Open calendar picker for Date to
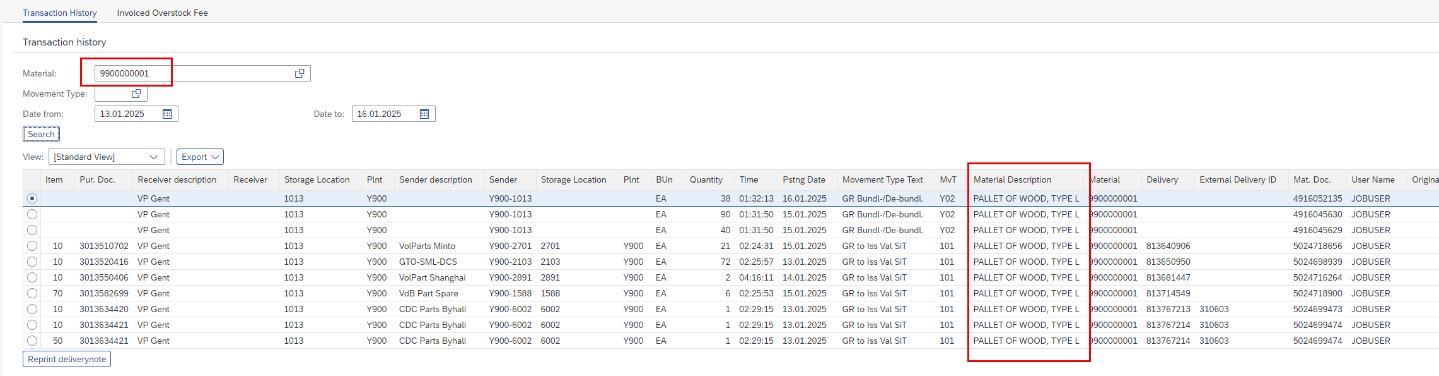This screenshot has width=1439, height=376. coord(425,114)
